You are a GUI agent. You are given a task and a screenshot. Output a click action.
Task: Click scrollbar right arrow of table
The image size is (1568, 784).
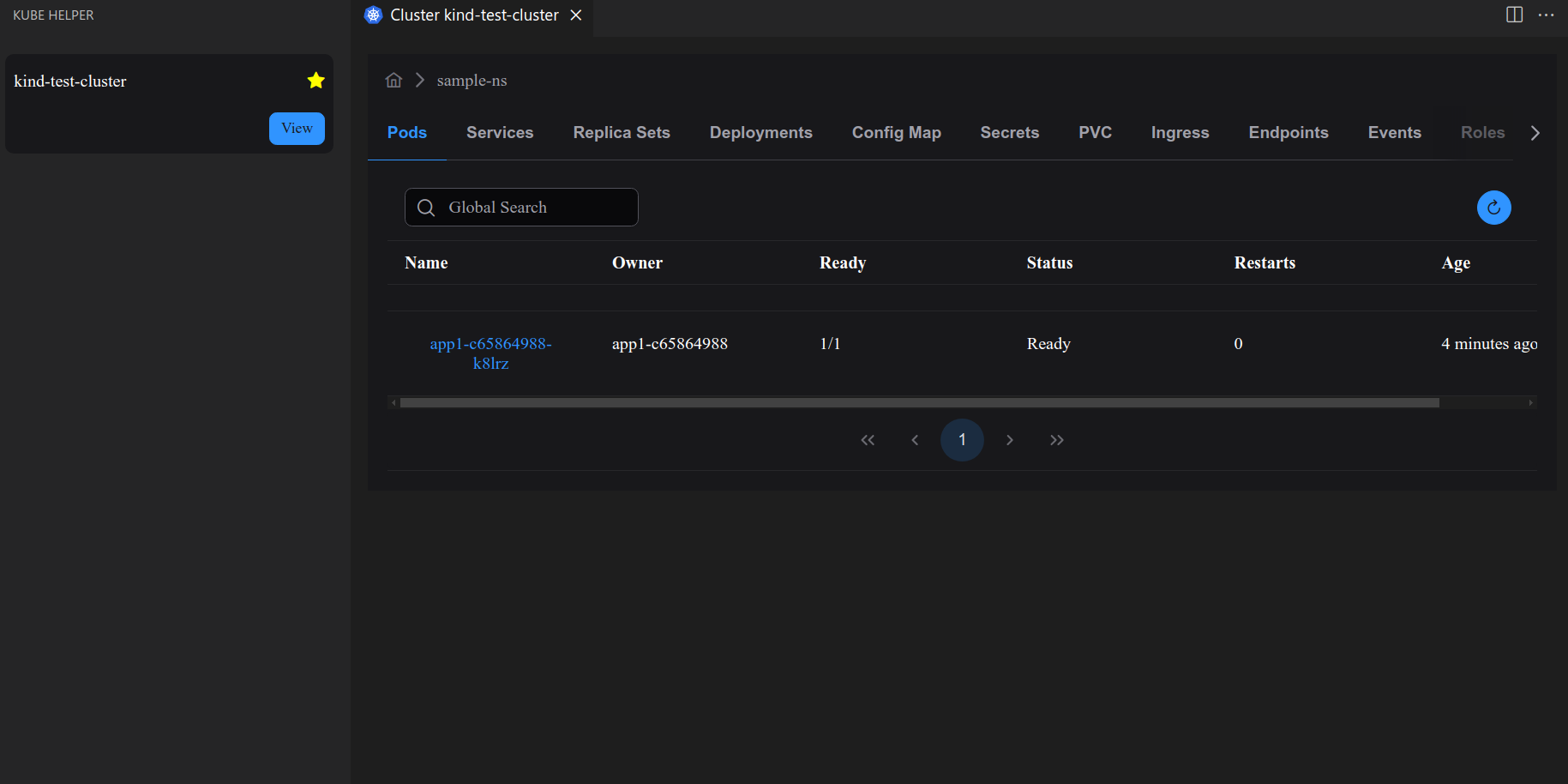tap(1530, 402)
